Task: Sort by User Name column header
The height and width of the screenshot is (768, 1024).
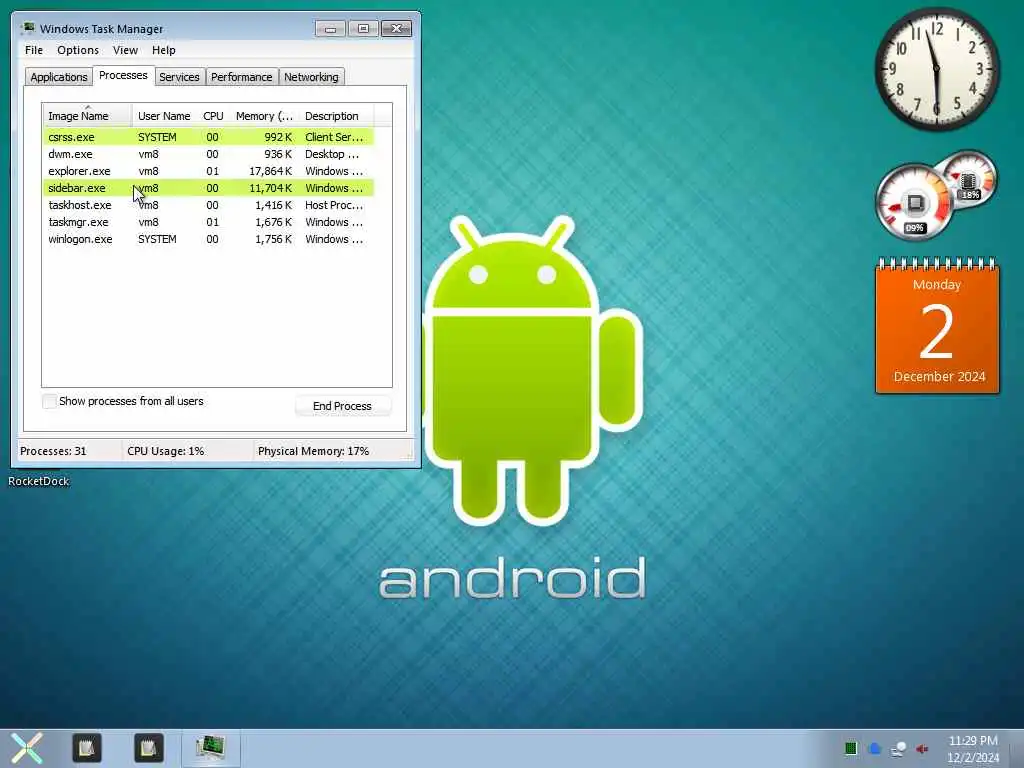Action: (164, 116)
